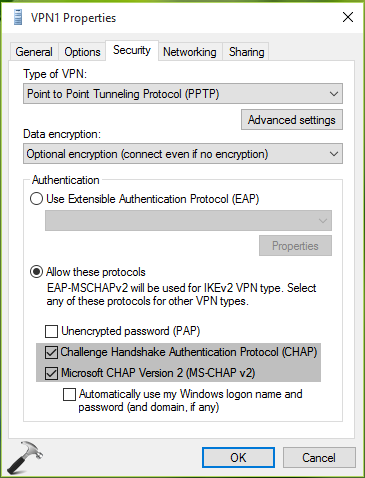Confirm with the OK button
Image resolution: width=365 pixels, height=478 pixels.
(x=238, y=457)
